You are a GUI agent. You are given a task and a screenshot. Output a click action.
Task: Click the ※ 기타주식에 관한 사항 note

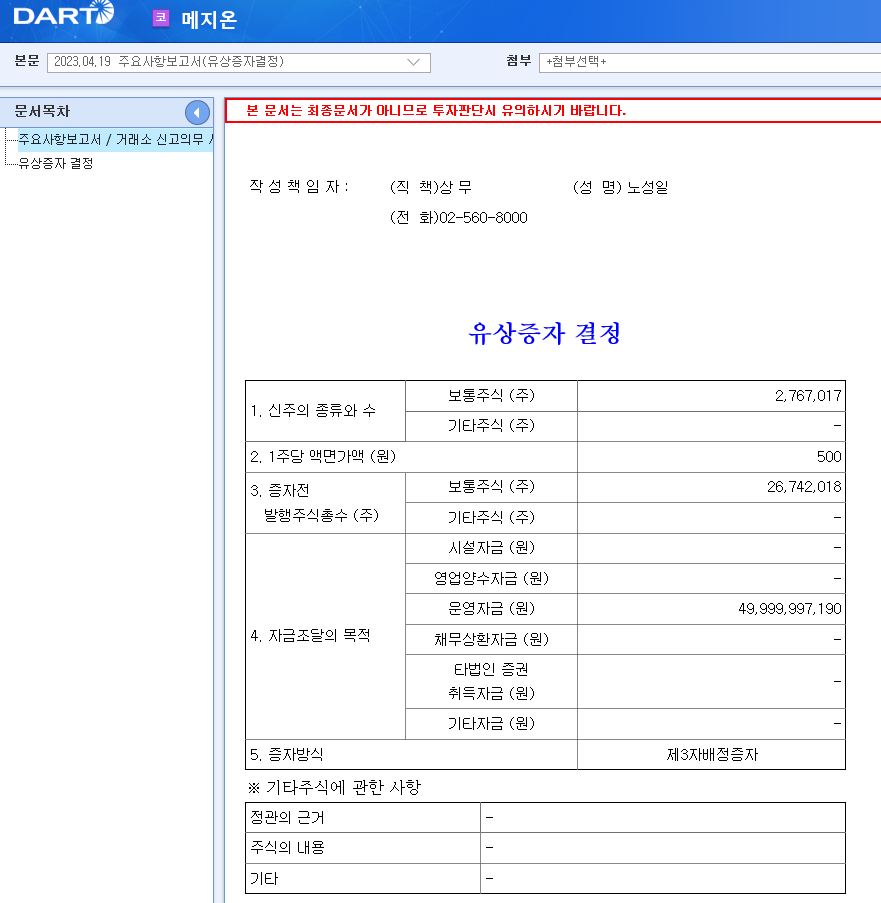334,787
